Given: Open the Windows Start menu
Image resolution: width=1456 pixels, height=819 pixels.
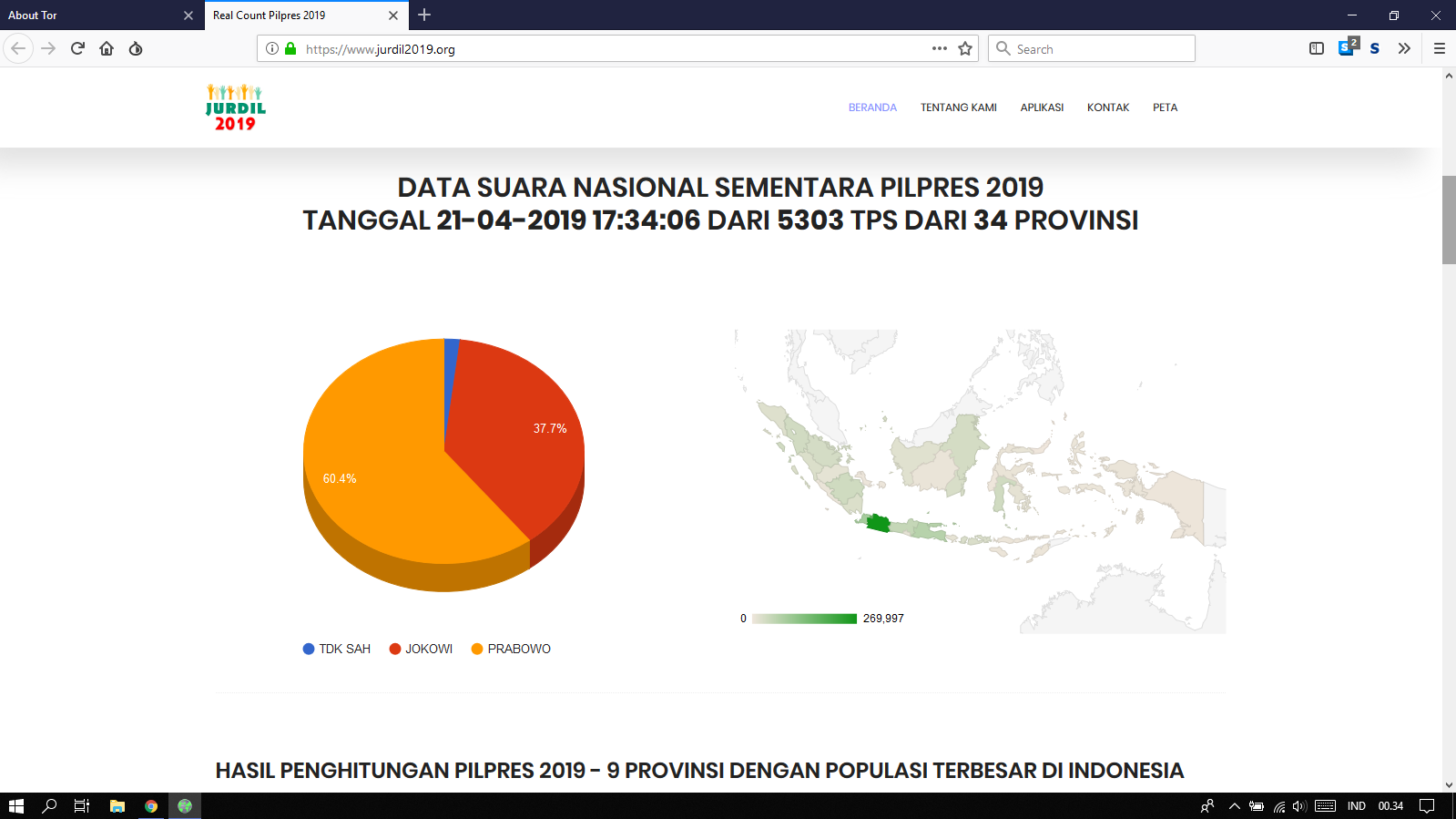Looking at the screenshot, I should (x=16, y=806).
